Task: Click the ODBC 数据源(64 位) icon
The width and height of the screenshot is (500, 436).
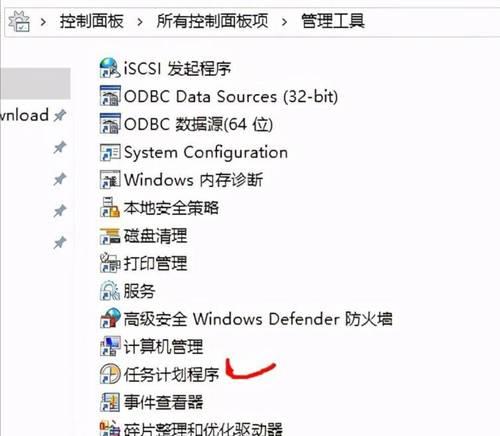Action: coord(110,124)
